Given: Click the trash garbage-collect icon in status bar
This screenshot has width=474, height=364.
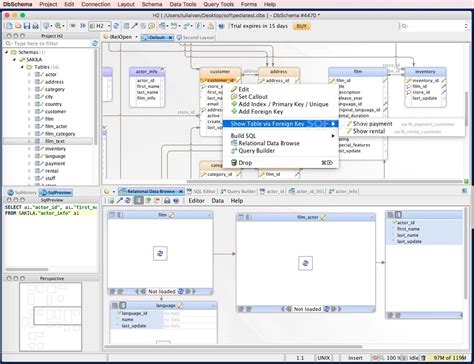Looking at the screenshot, I should pos(423,358).
